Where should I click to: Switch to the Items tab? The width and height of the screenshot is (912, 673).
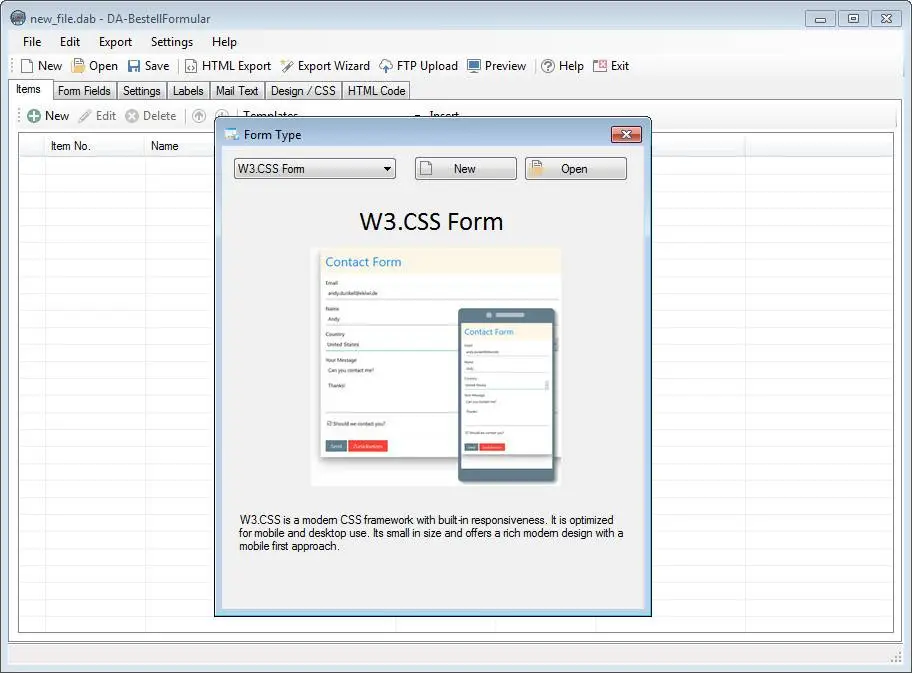pos(28,90)
